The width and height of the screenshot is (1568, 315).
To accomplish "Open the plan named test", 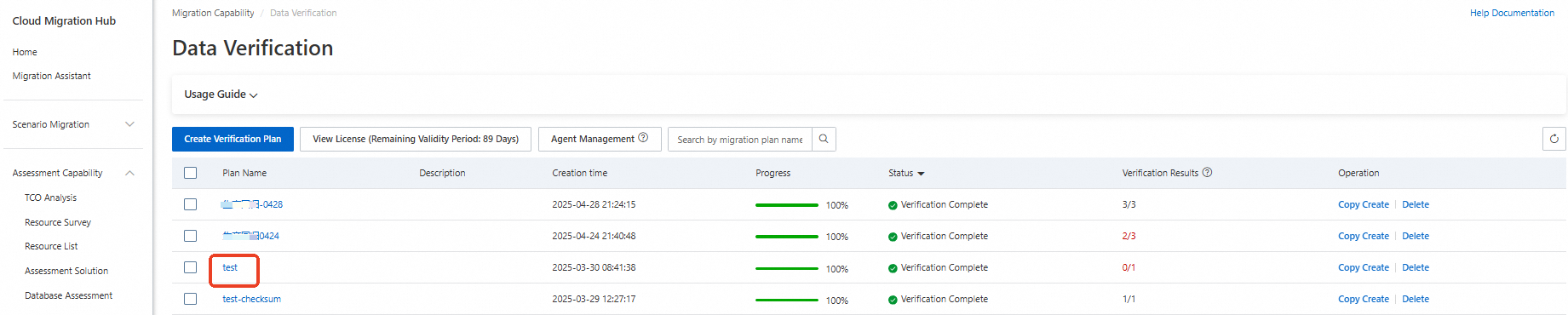I will [x=230, y=267].
